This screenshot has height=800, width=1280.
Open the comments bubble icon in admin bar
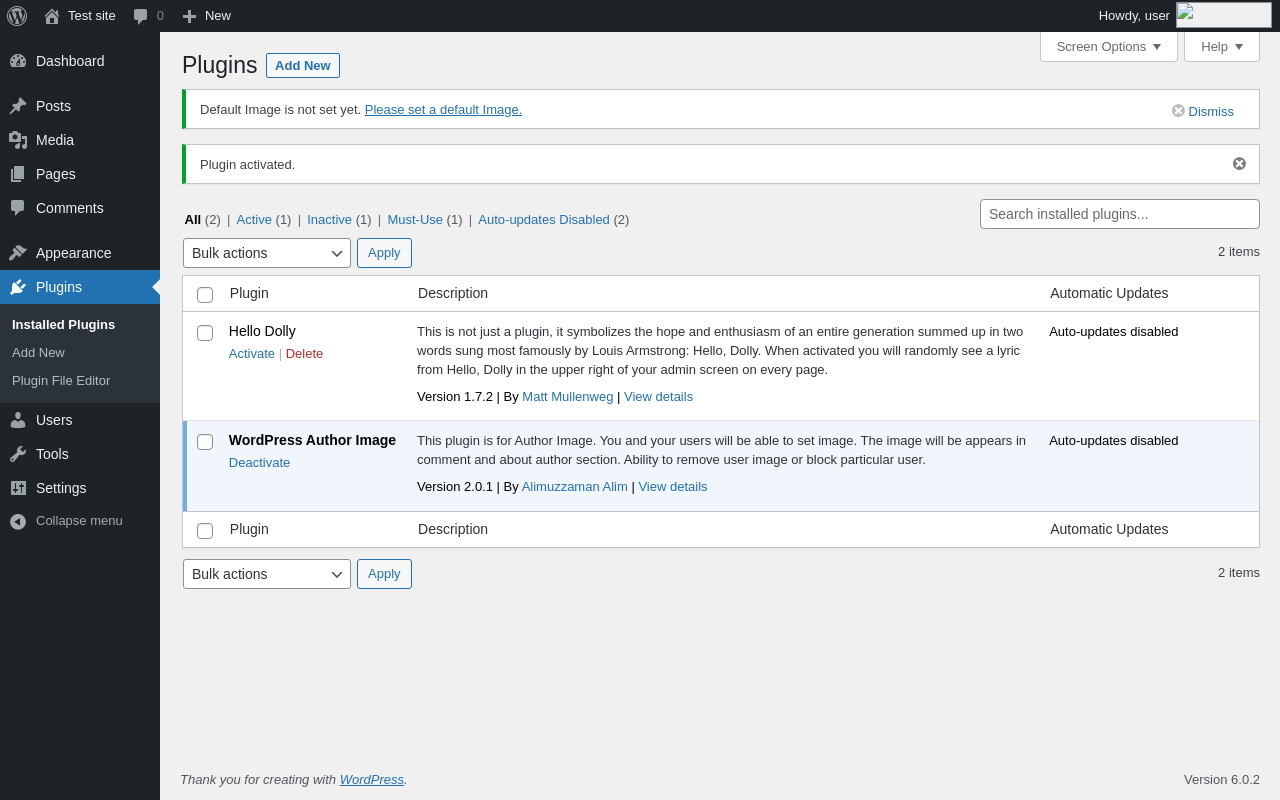click(x=141, y=16)
